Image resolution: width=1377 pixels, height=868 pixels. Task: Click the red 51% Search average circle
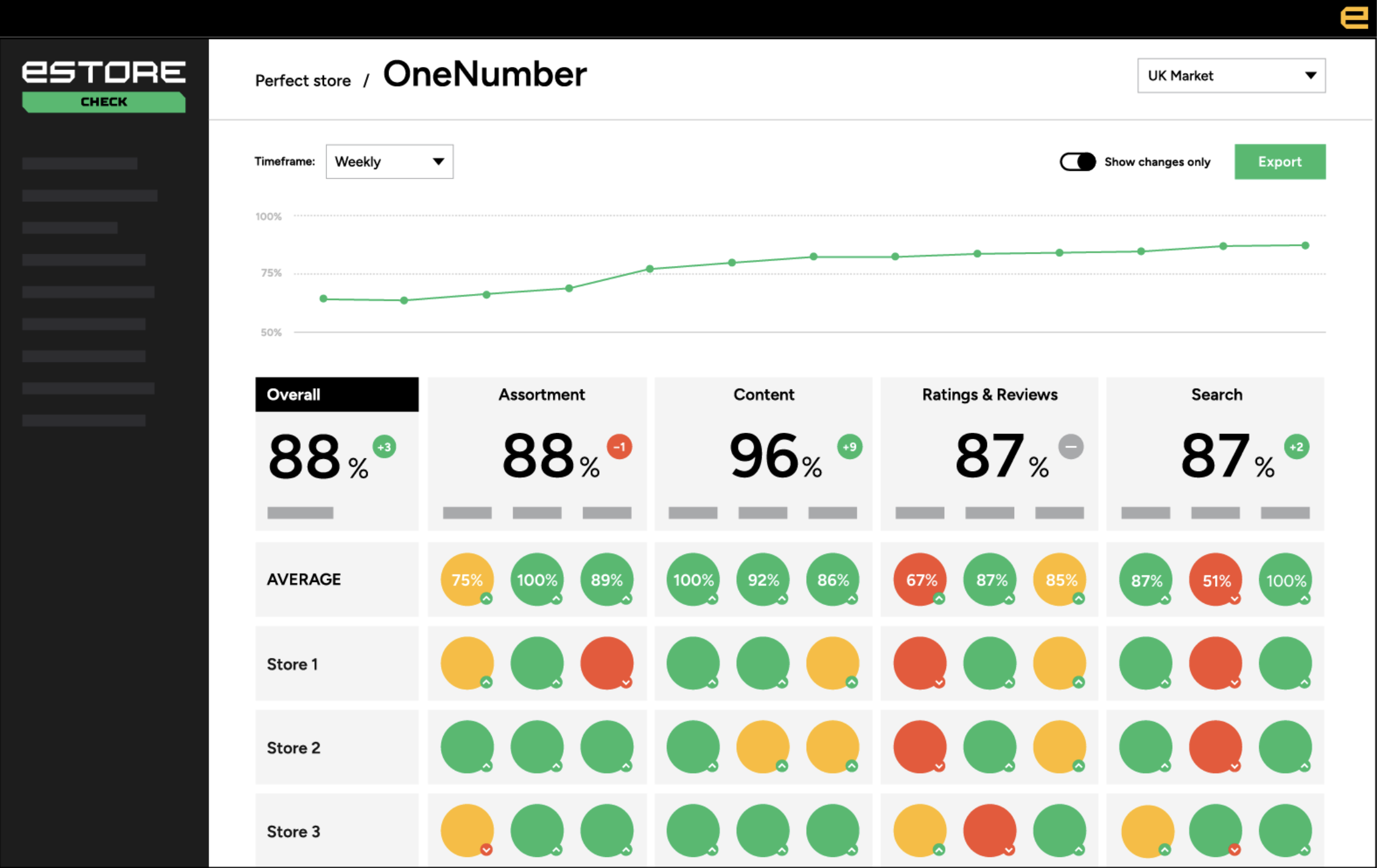coord(1216,579)
